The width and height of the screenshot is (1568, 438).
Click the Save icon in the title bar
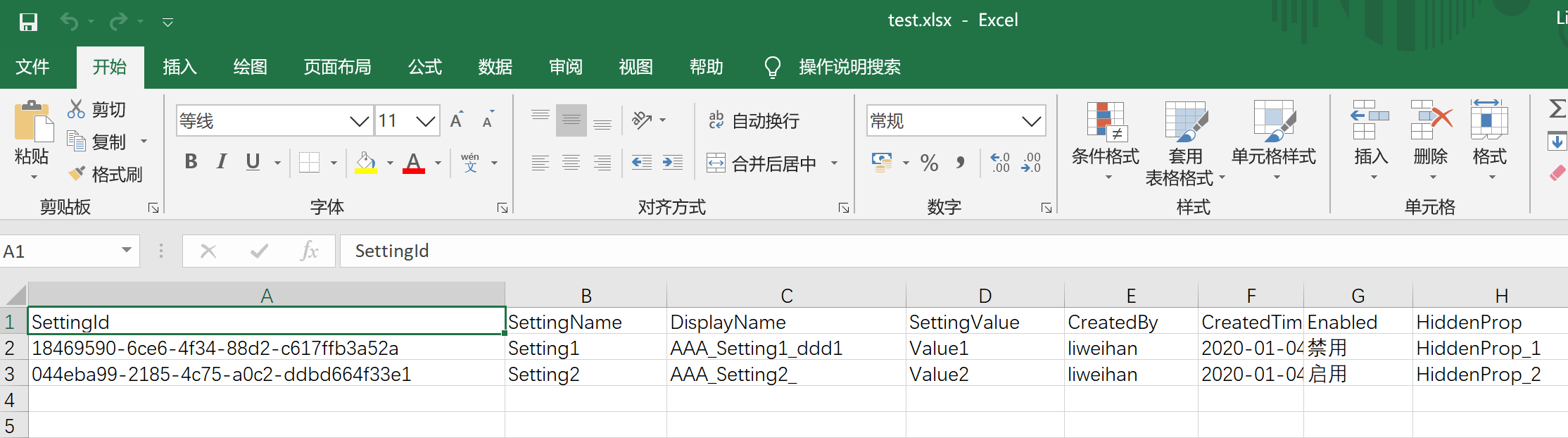click(28, 22)
